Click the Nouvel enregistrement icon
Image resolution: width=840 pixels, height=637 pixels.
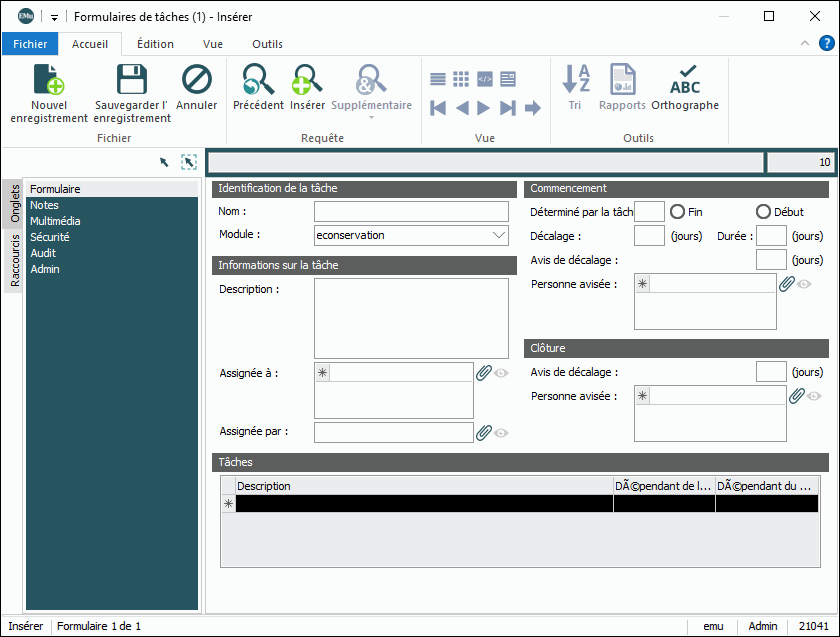tap(49, 81)
